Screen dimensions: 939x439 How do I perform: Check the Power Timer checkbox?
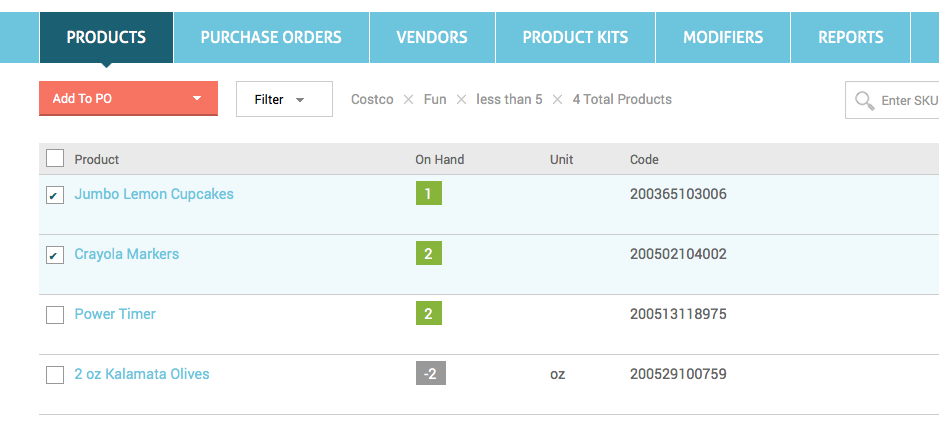point(55,314)
